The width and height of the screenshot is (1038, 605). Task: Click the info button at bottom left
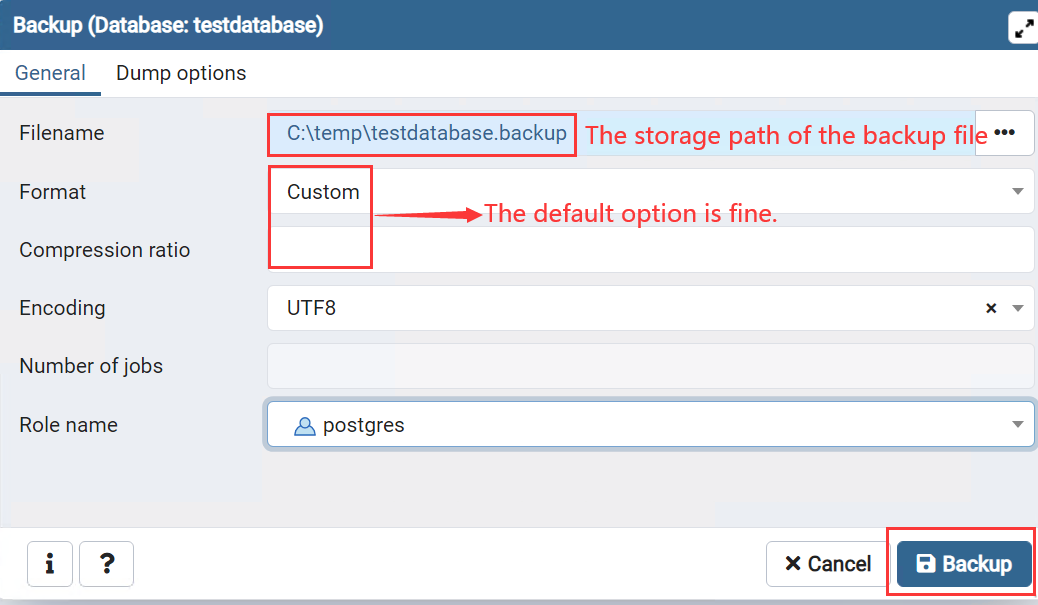49,564
